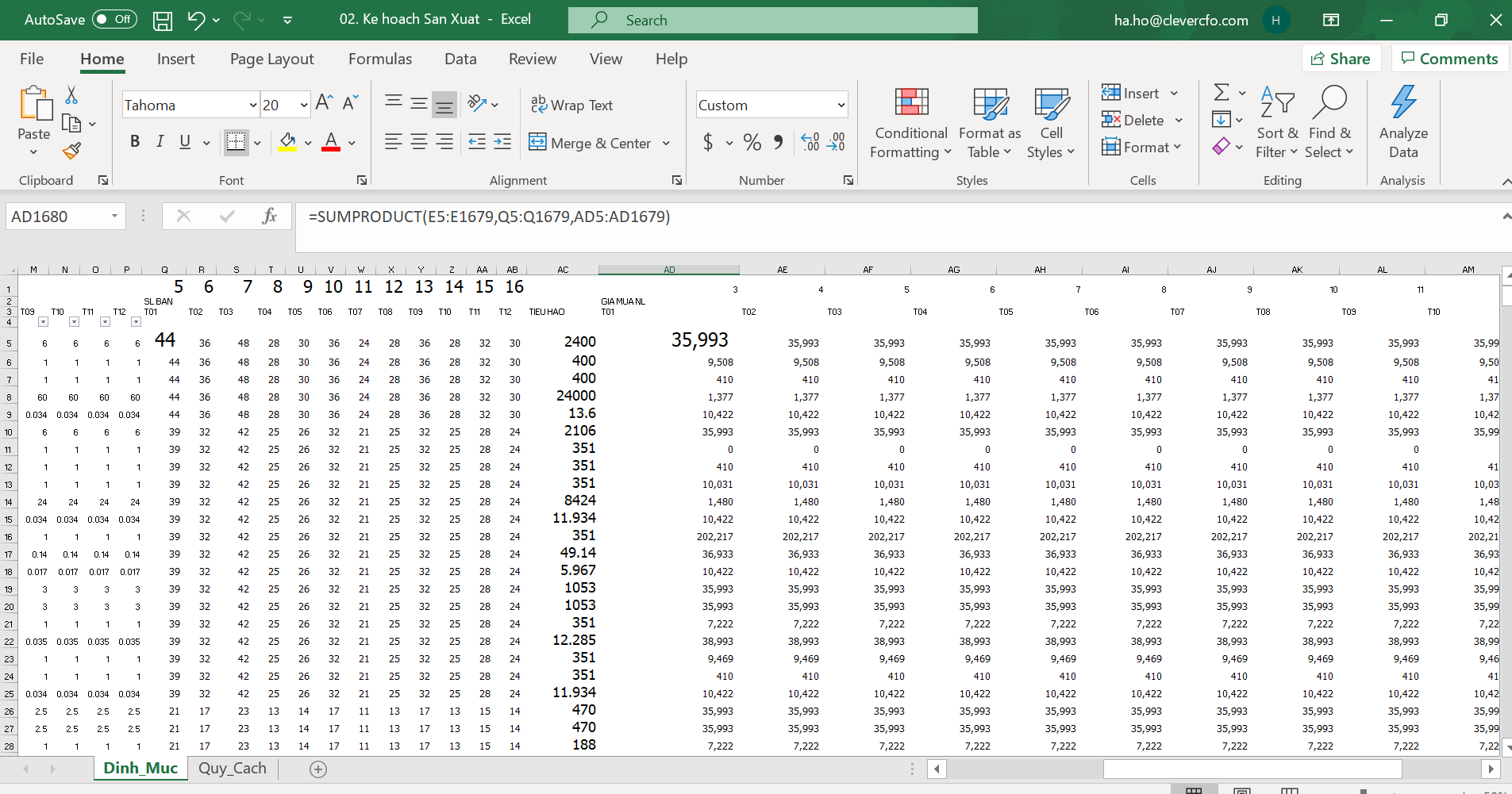Open the font name Tahoma dropdown

pos(253,105)
